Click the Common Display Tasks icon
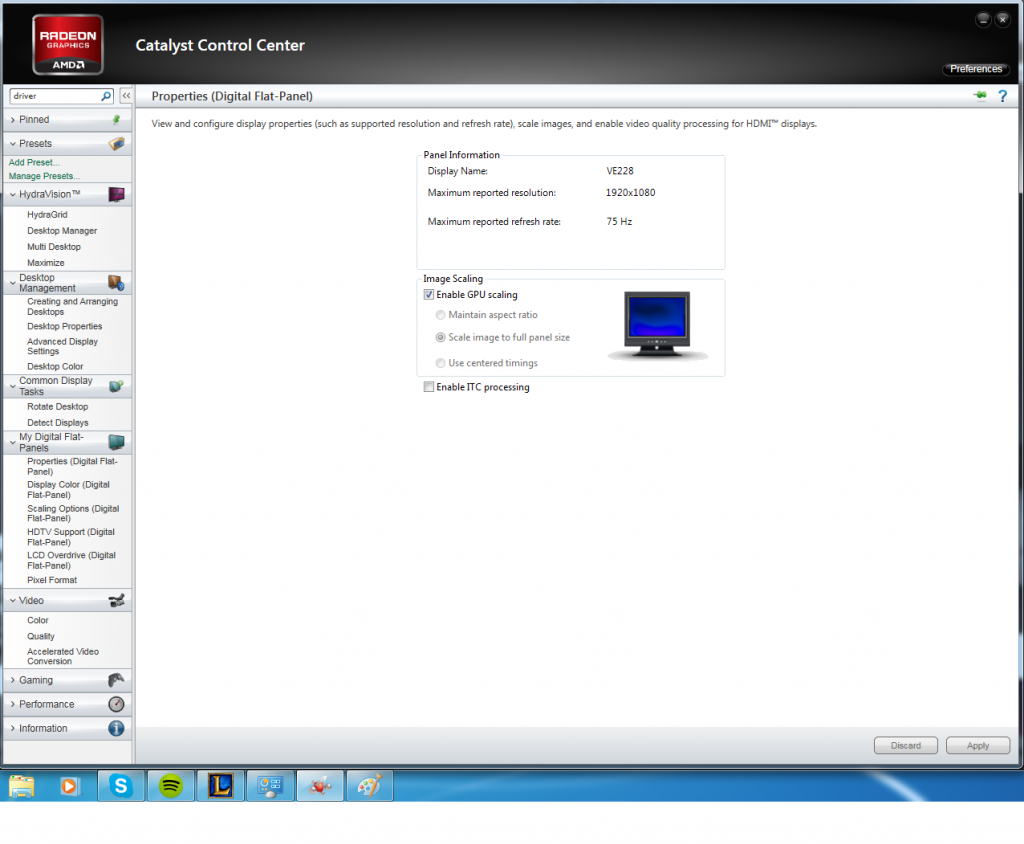 coord(116,386)
